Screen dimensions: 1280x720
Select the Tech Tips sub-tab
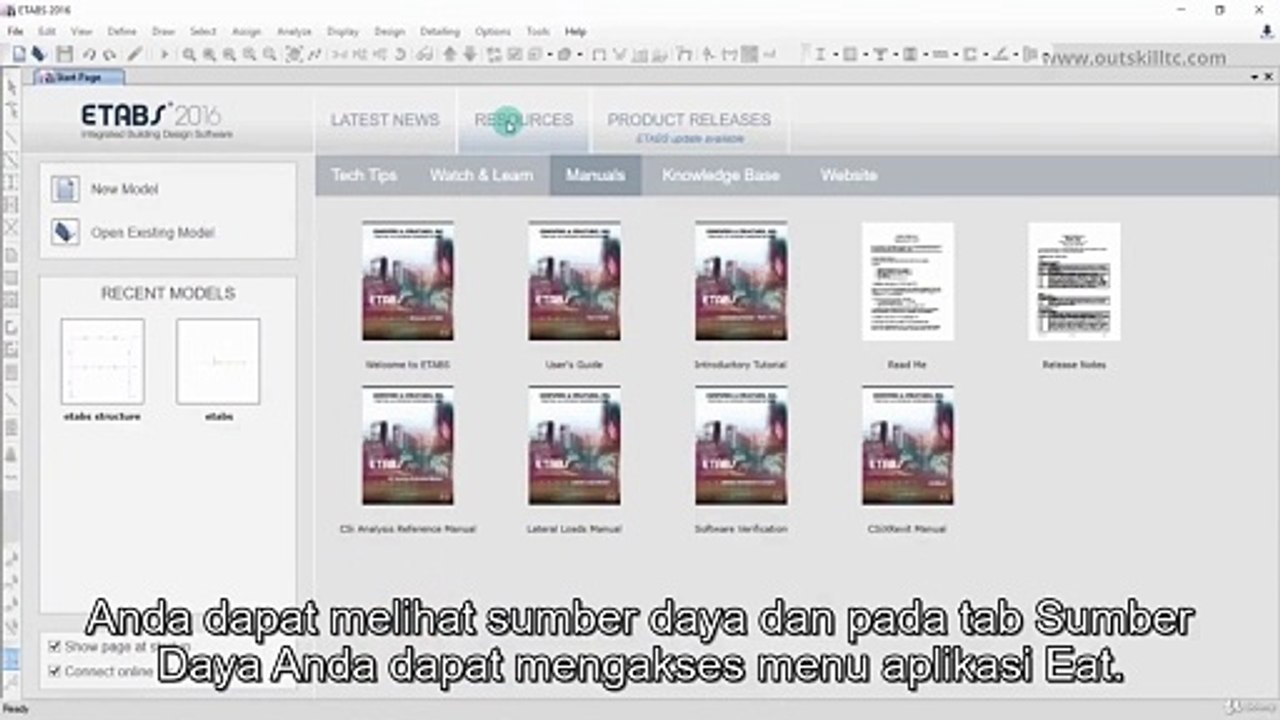(x=364, y=175)
